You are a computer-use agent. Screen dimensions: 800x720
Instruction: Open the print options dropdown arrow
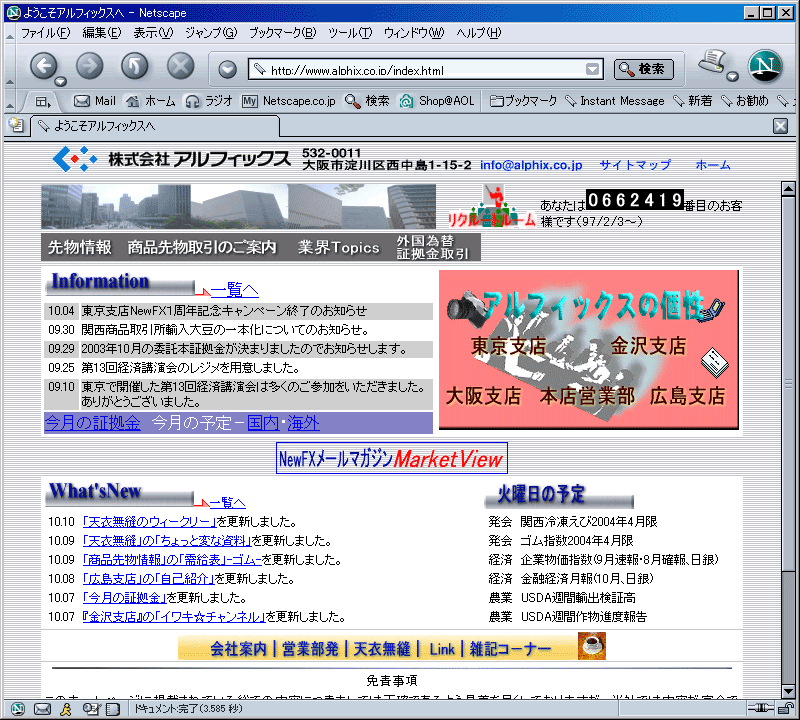[x=732, y=77]
